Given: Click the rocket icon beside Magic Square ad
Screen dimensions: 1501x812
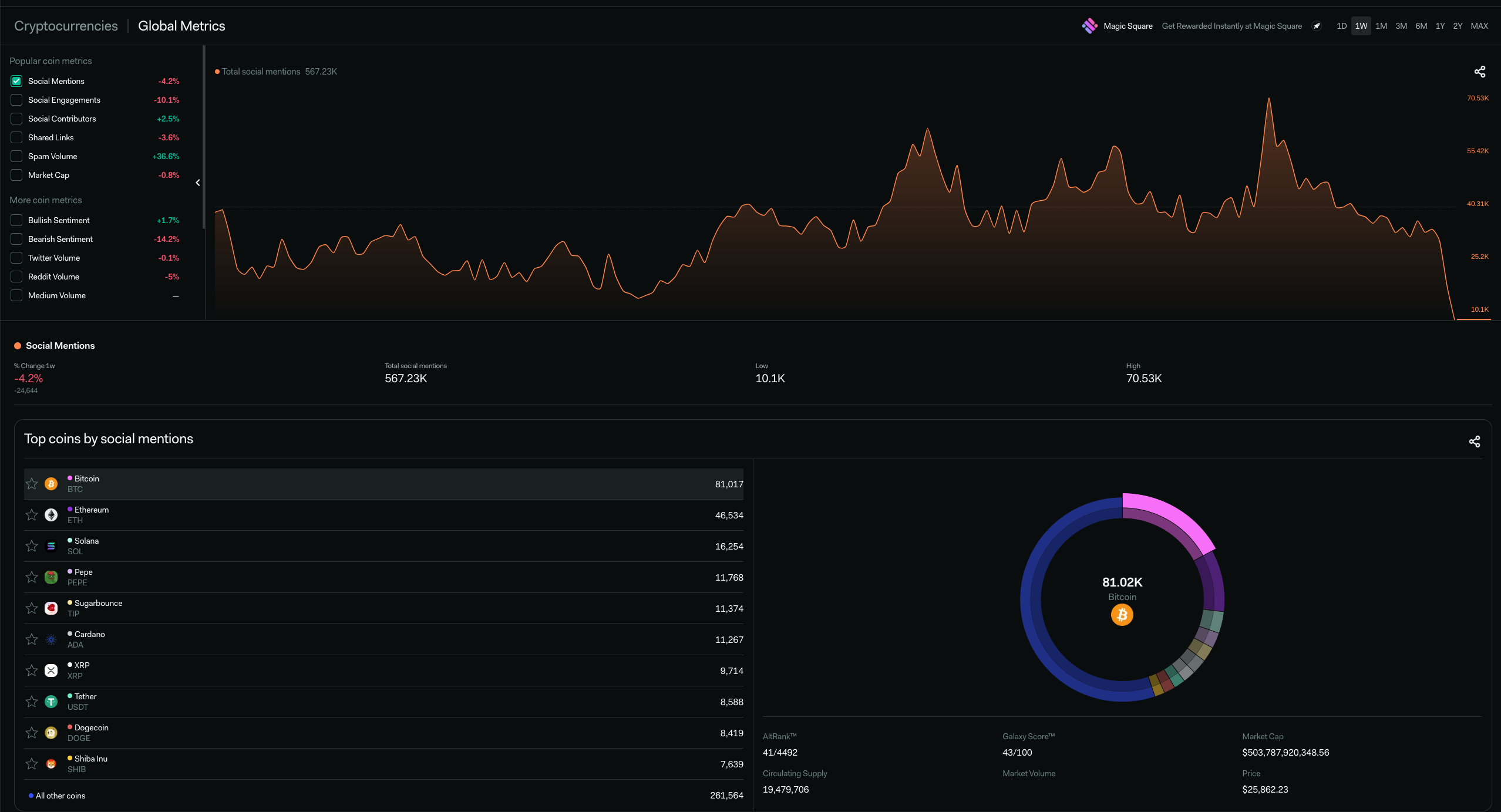Looking at the screenshot, I should [x=1317, y=26].
